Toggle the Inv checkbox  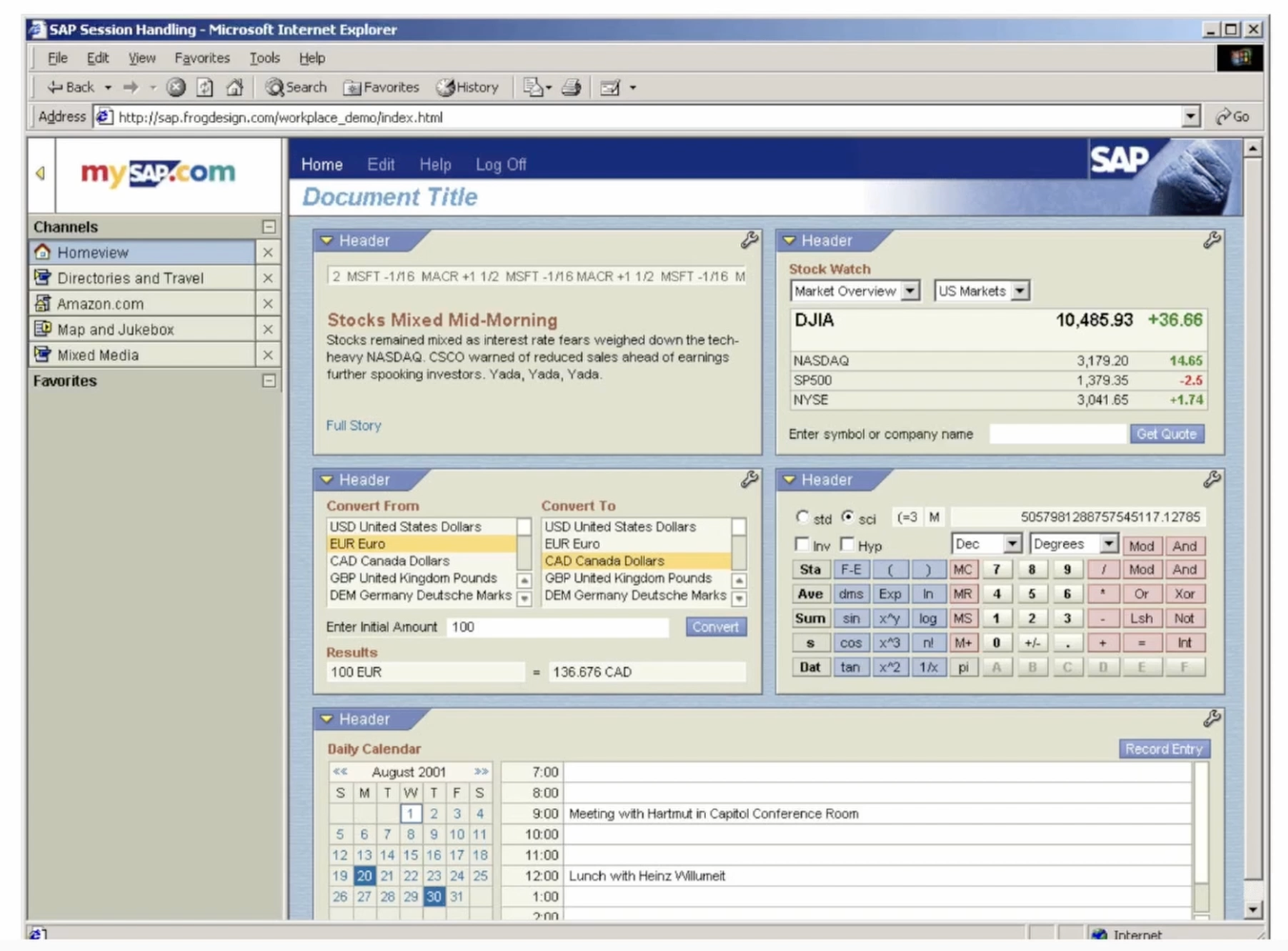tap(802, 544)
